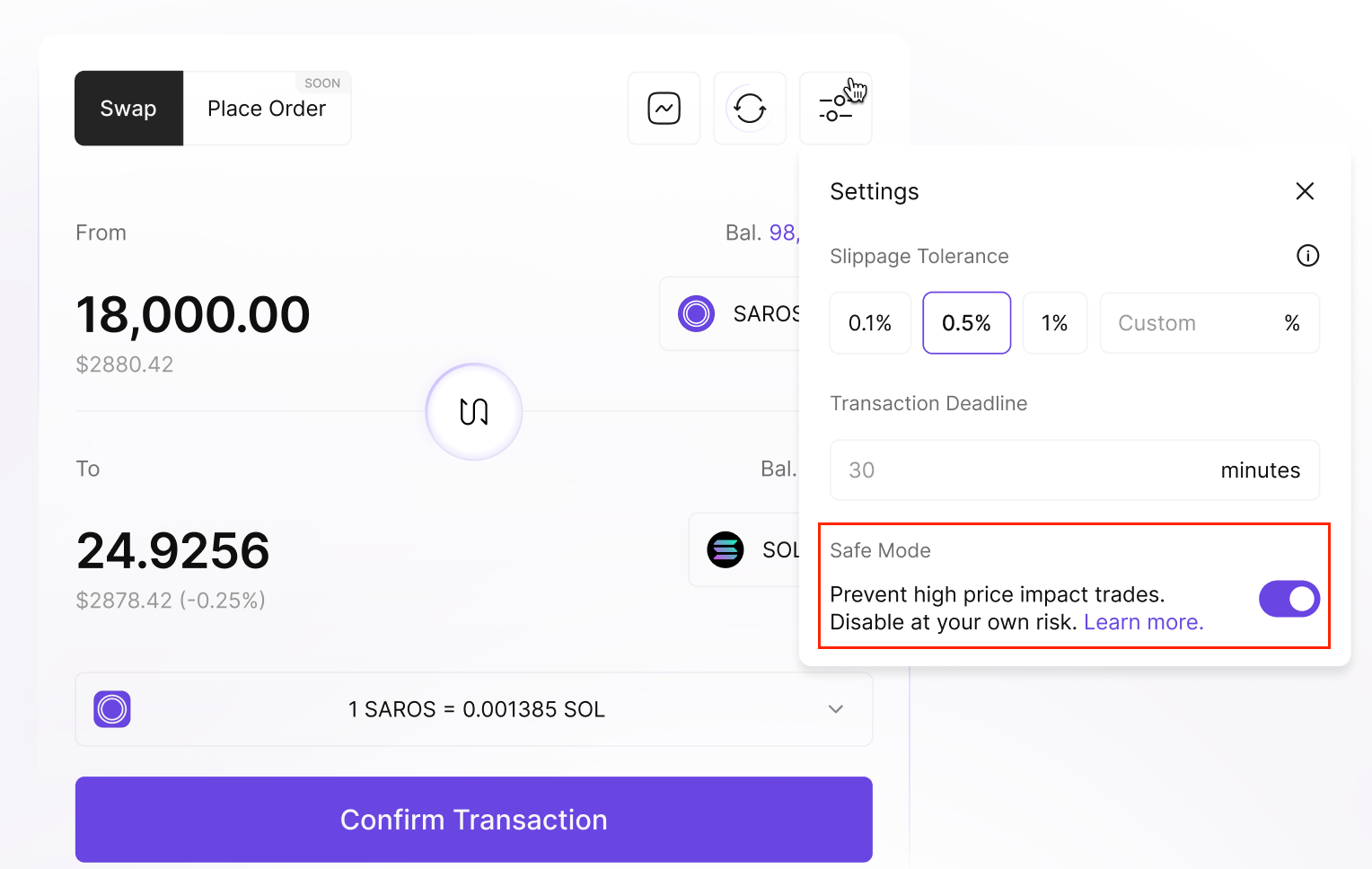Select 0.1% slippage tolerance
Viewport: 1372px width, 869px height.
coord(870,323)
